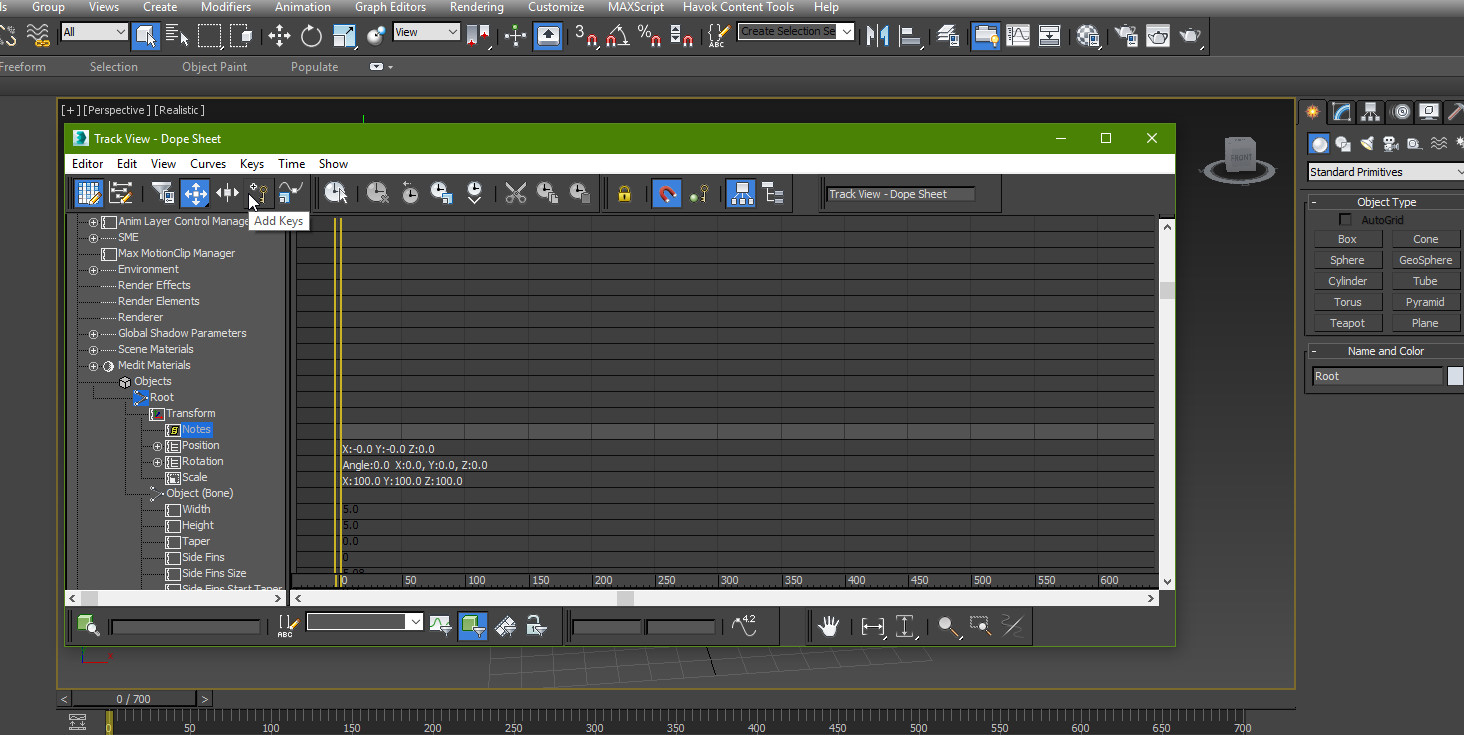Open the object color swatch beside Root
The image size is (1464, 735).
pos(1456,375)
